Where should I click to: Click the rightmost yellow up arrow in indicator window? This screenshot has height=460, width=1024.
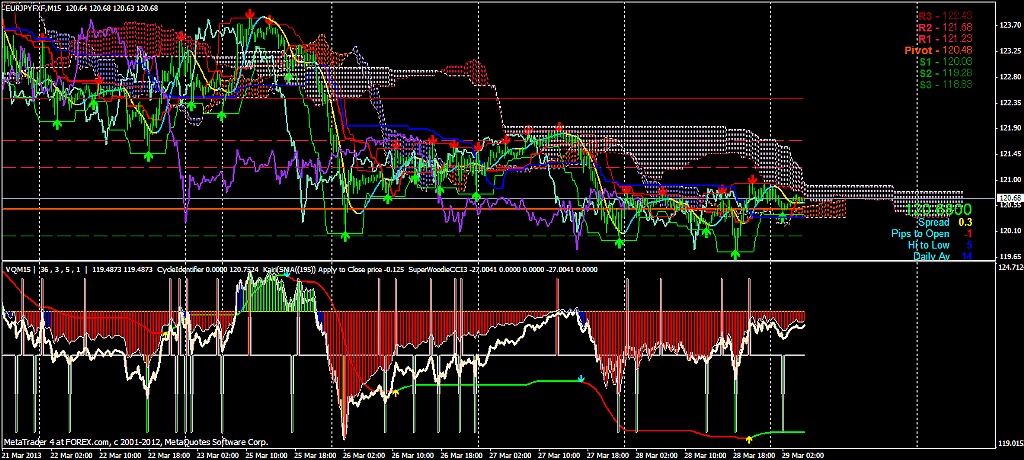click(x=750, y=438)
